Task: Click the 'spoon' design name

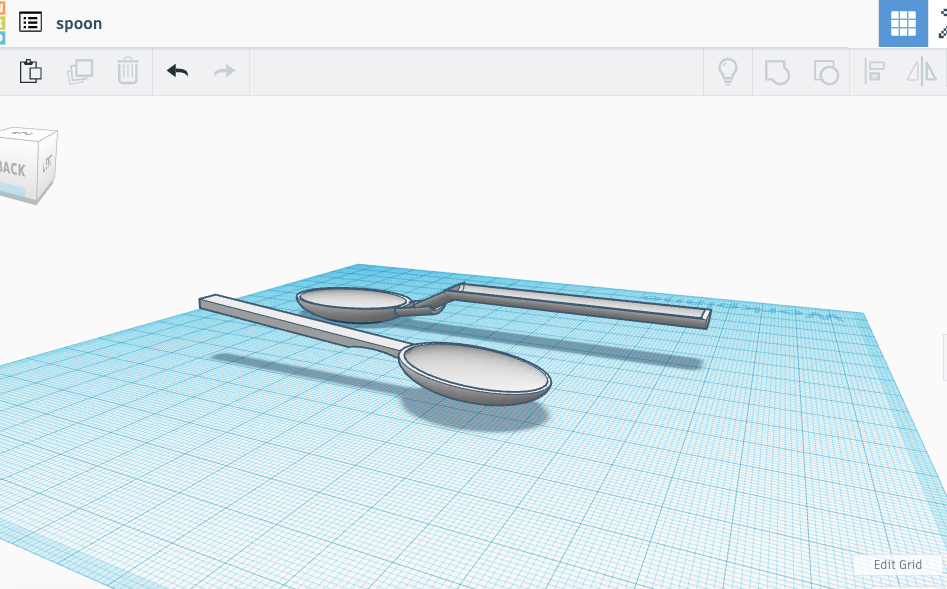Action: click(79, 23)
